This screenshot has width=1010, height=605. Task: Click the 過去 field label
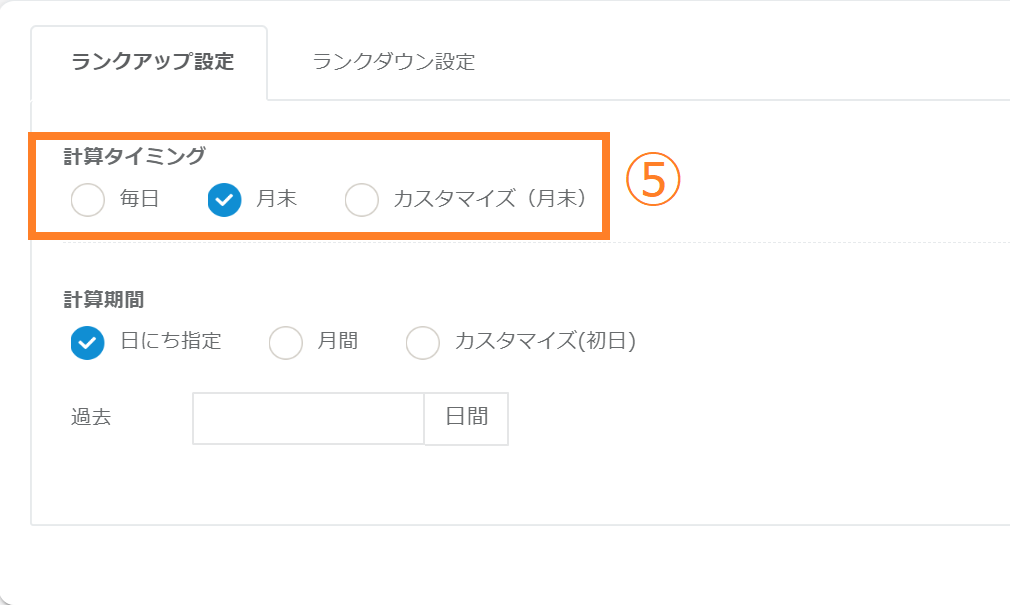(91, 418)
